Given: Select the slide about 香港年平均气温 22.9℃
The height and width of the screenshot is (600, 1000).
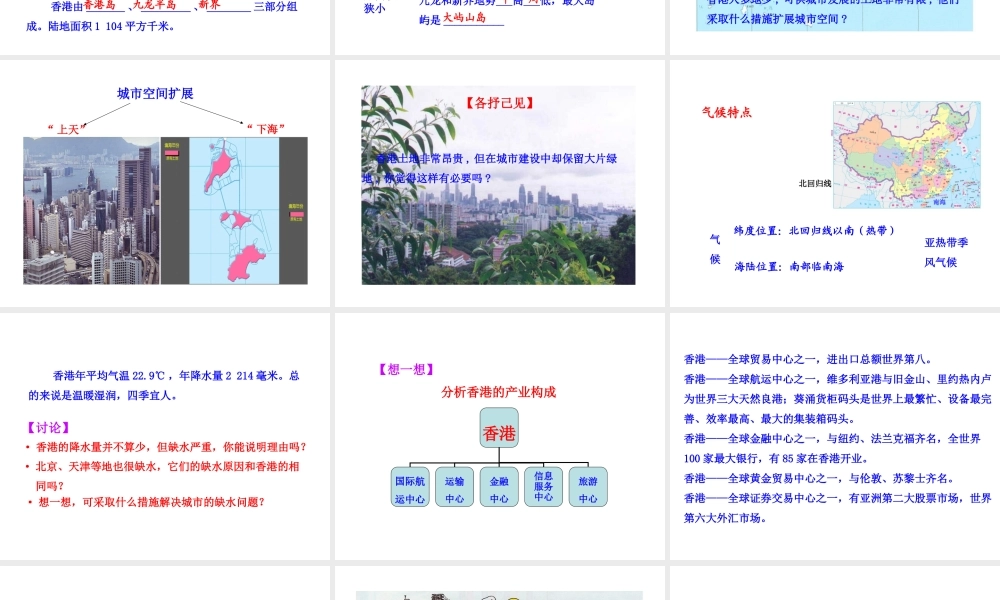Looking at the screenshot, I should coord(165,436).
